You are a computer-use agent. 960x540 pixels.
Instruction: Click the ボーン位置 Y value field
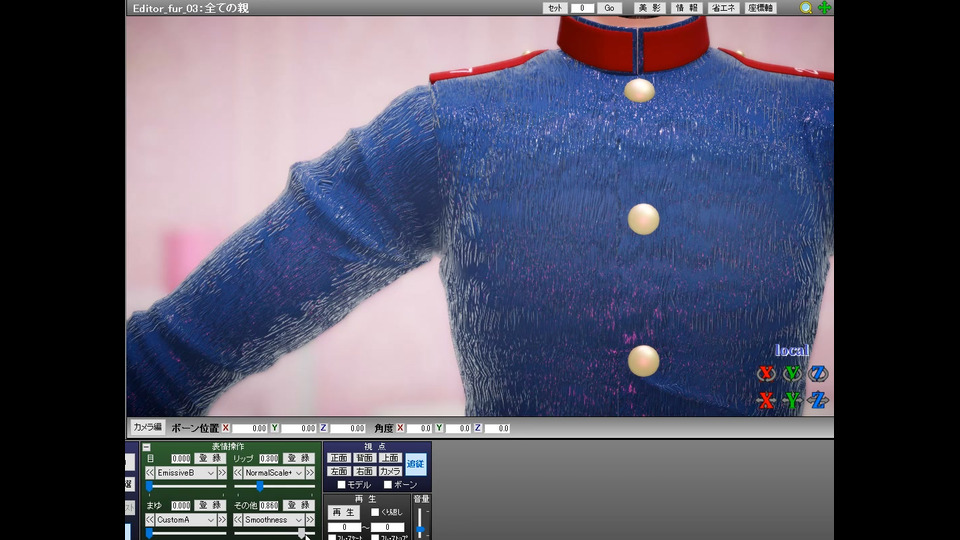(x=298, y=428)
